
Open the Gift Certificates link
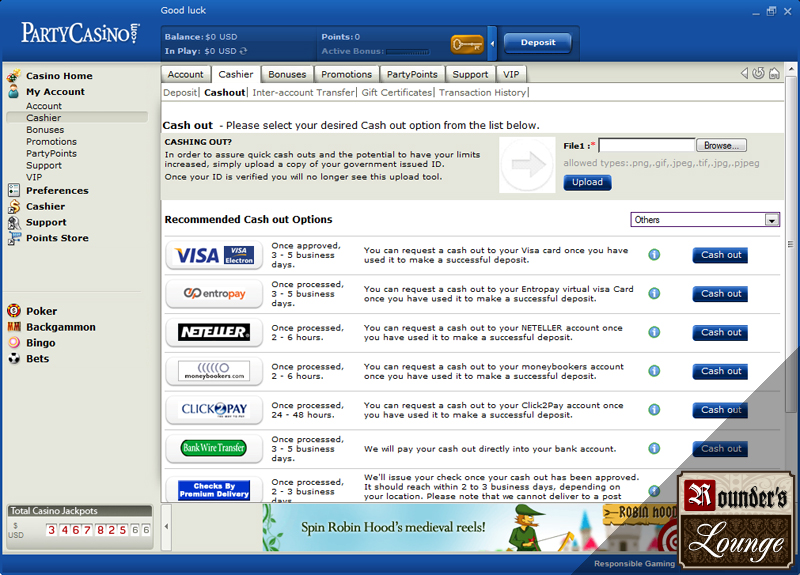(396, 93)
